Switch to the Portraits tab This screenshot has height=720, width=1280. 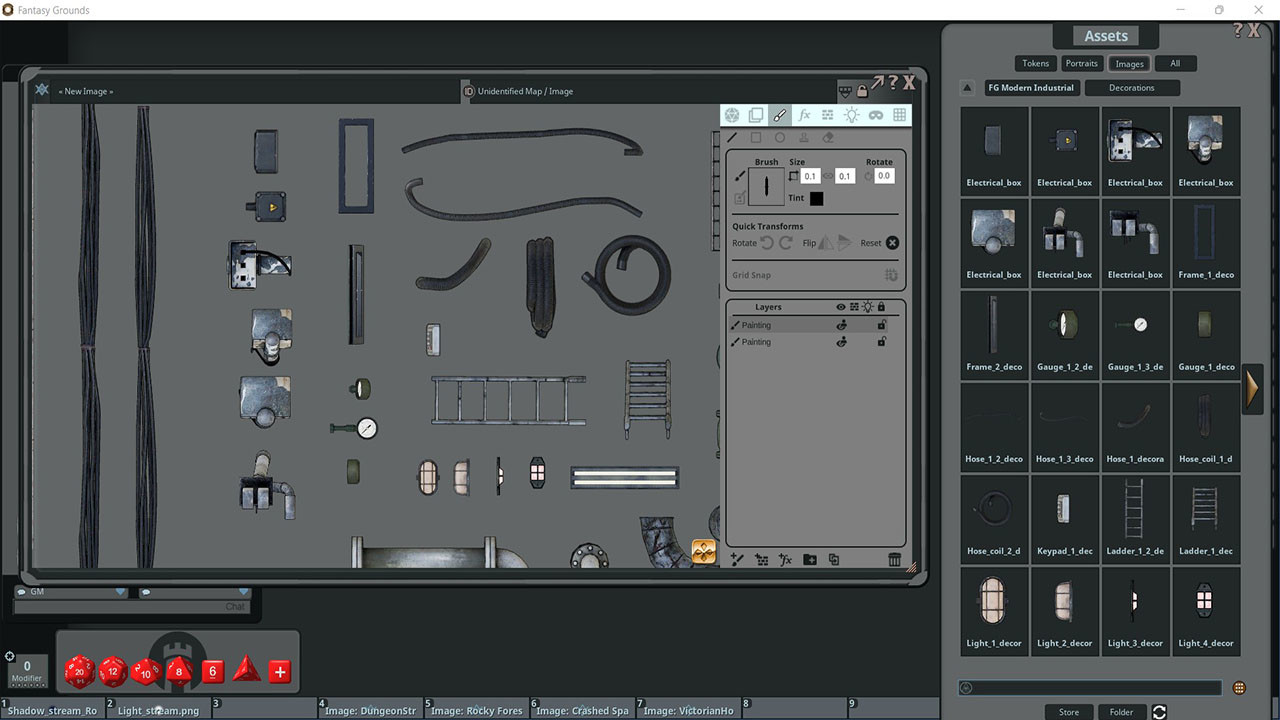[1081, 63]
